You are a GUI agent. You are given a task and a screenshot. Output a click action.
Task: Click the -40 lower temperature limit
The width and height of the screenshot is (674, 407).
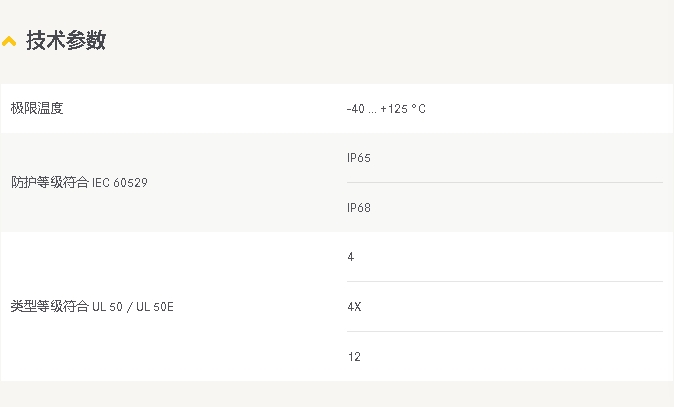pyautogui.click(x=355, y=109)
